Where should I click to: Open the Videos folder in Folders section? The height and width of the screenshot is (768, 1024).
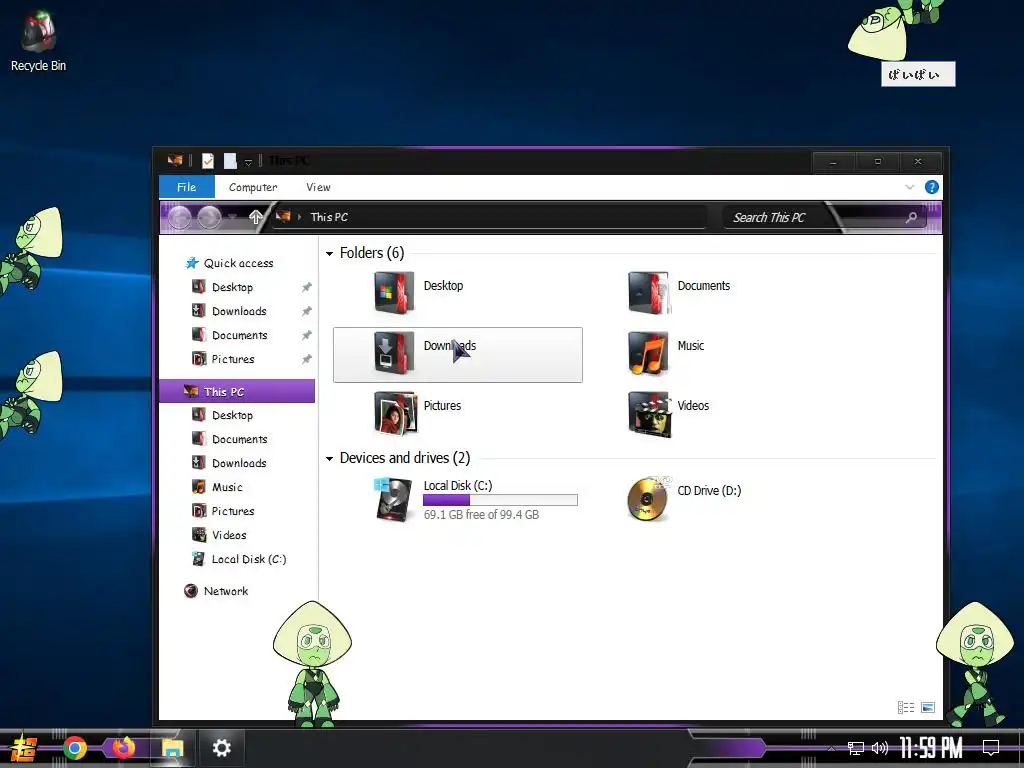(x=668, y=412)
